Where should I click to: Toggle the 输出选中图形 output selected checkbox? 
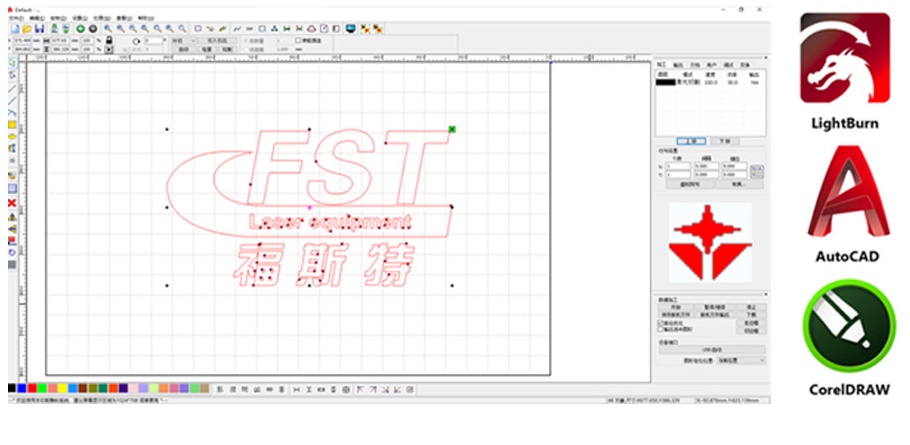[660, 329]
